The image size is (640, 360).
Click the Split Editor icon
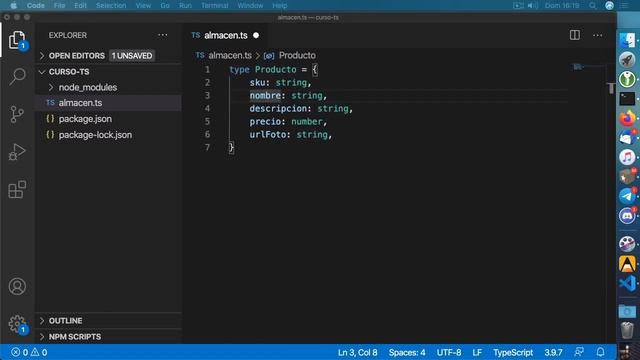pos(575,35)
